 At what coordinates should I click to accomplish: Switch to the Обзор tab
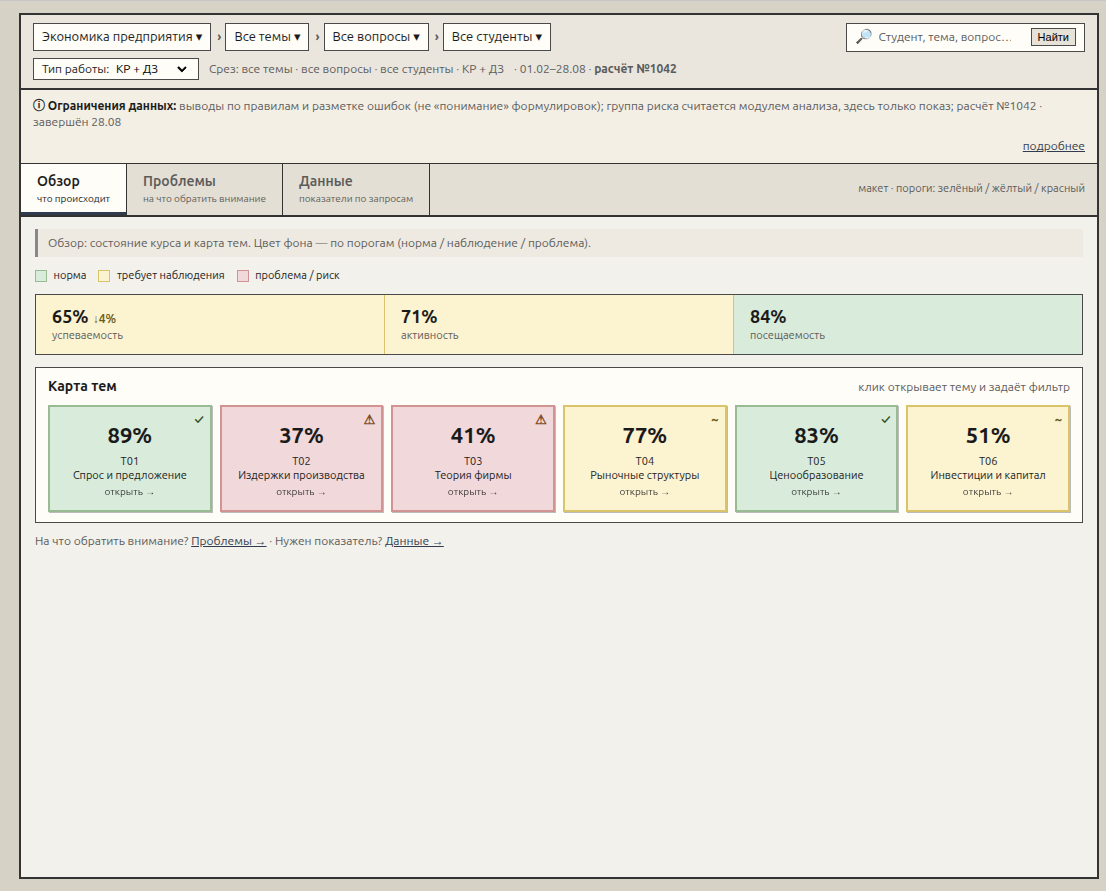(73, 188)
